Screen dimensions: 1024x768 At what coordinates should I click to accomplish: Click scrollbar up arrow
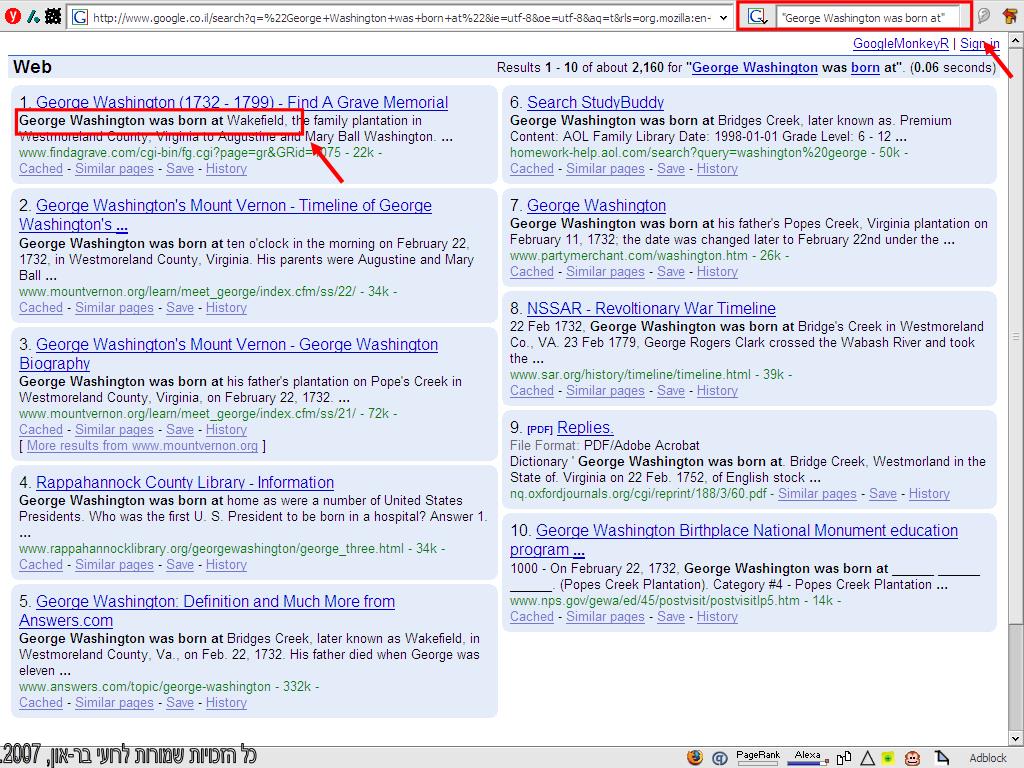[x=1016, y=40]
